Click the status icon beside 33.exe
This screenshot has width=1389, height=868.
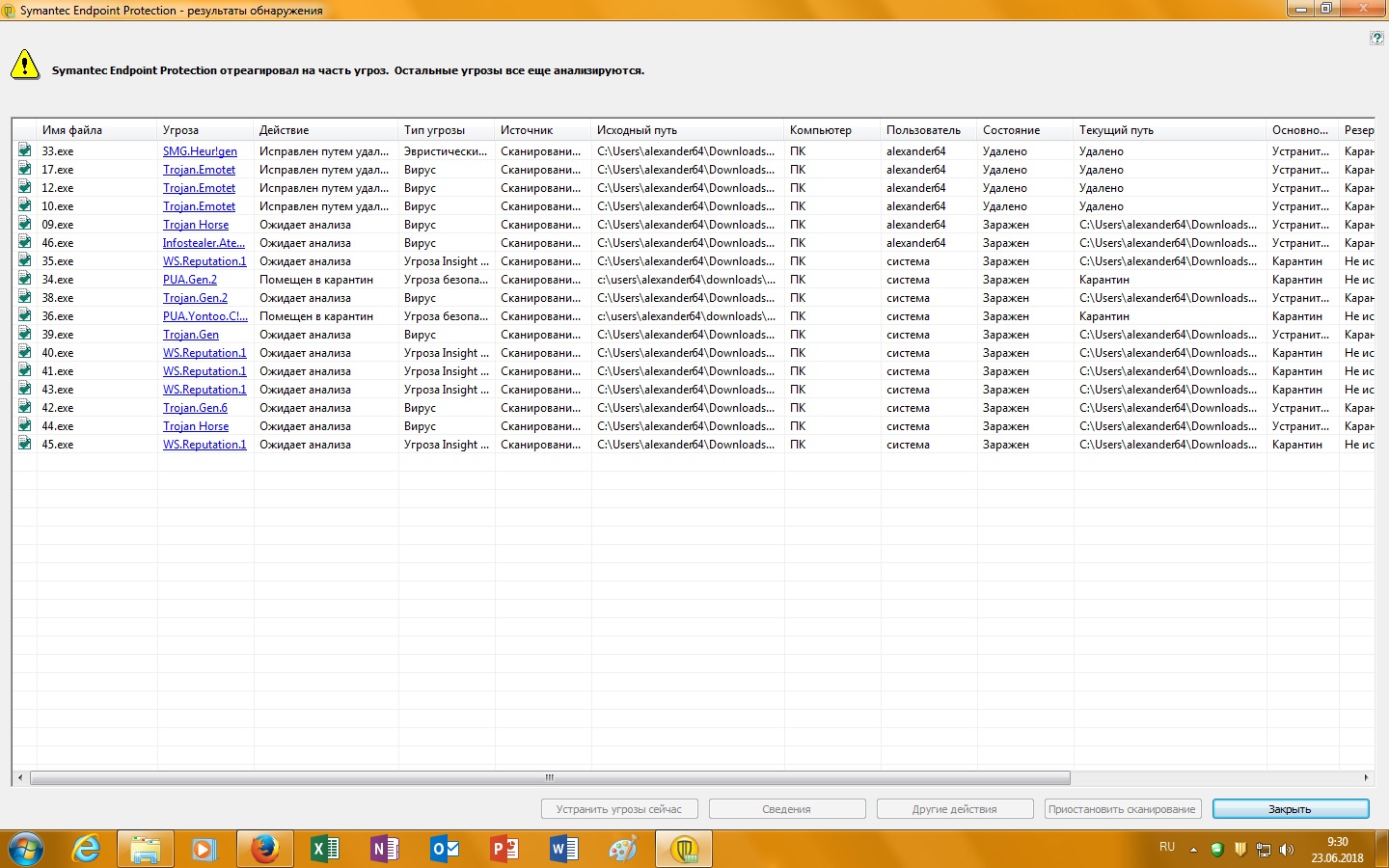24,150
